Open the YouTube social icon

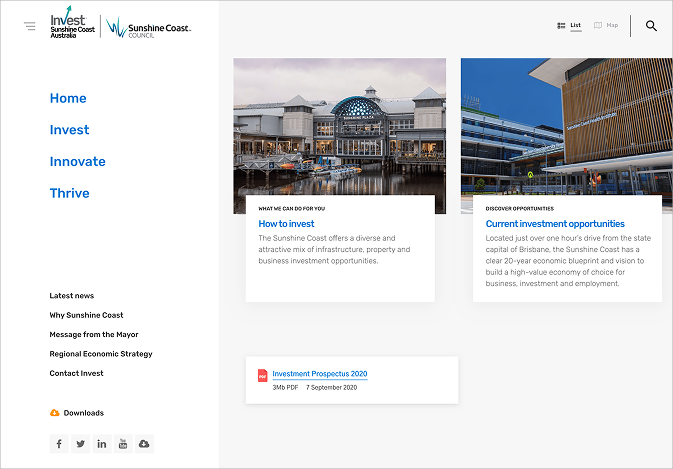(123, 444)
